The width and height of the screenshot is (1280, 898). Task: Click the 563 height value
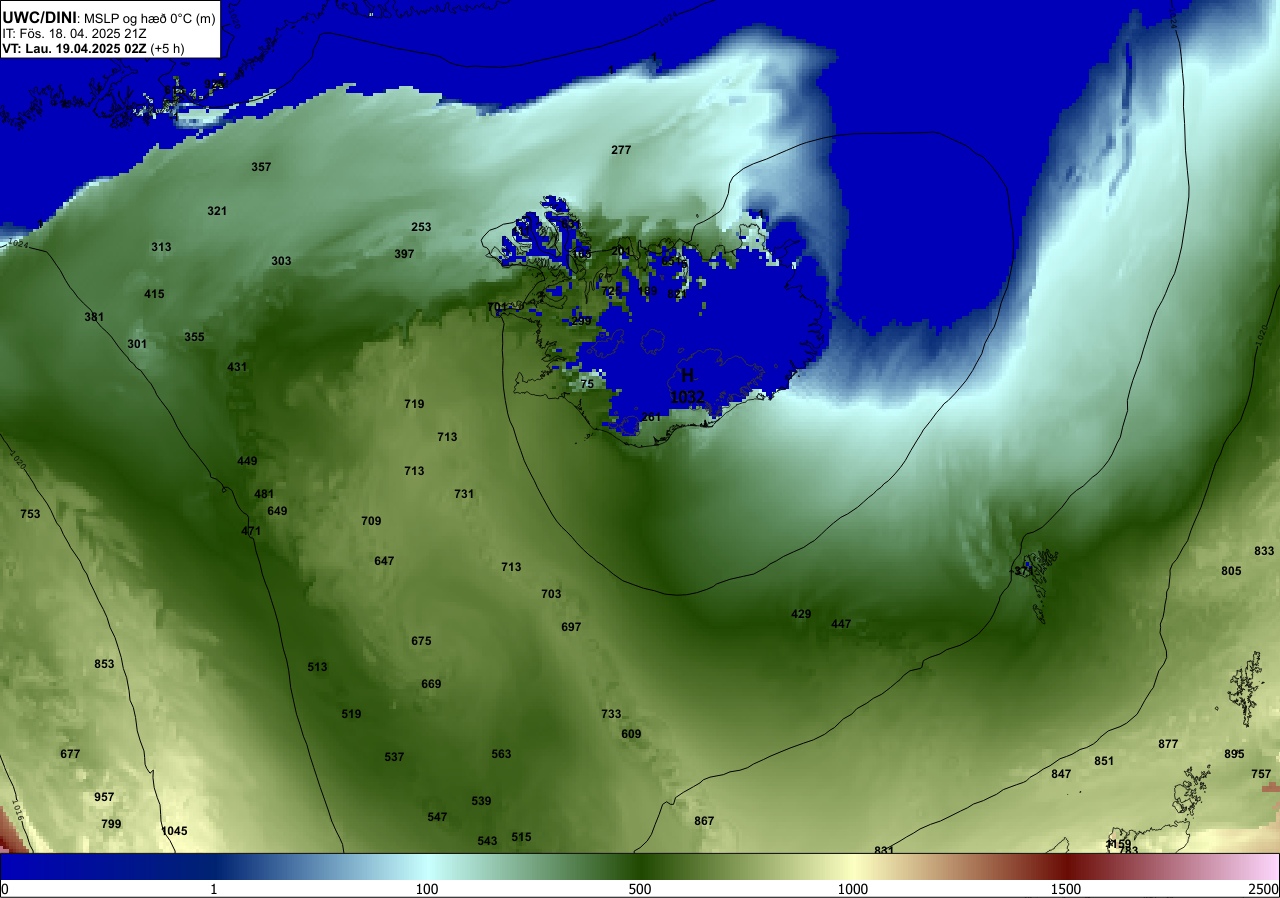click(501, 754)
